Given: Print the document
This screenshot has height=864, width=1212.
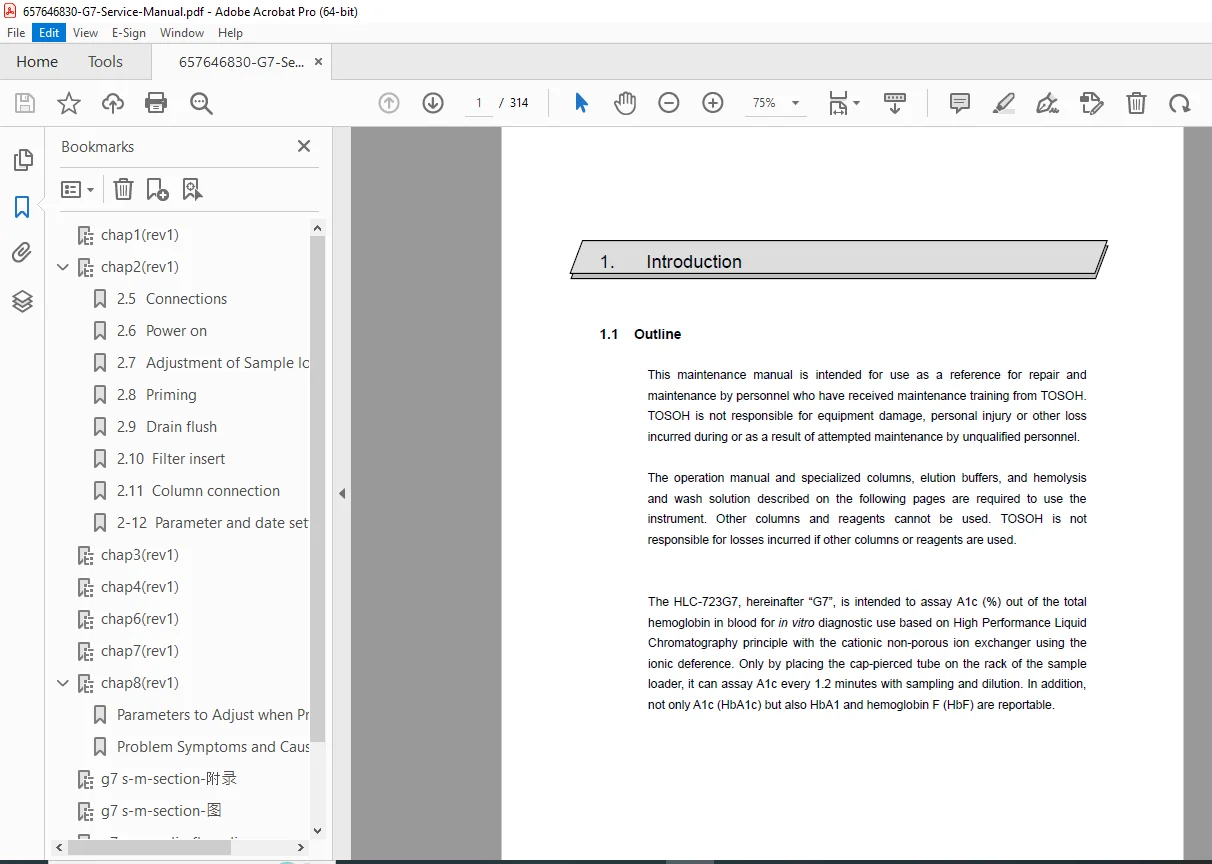Looking at the screenshot, I should pyautogui.click(x=156, y=103).
